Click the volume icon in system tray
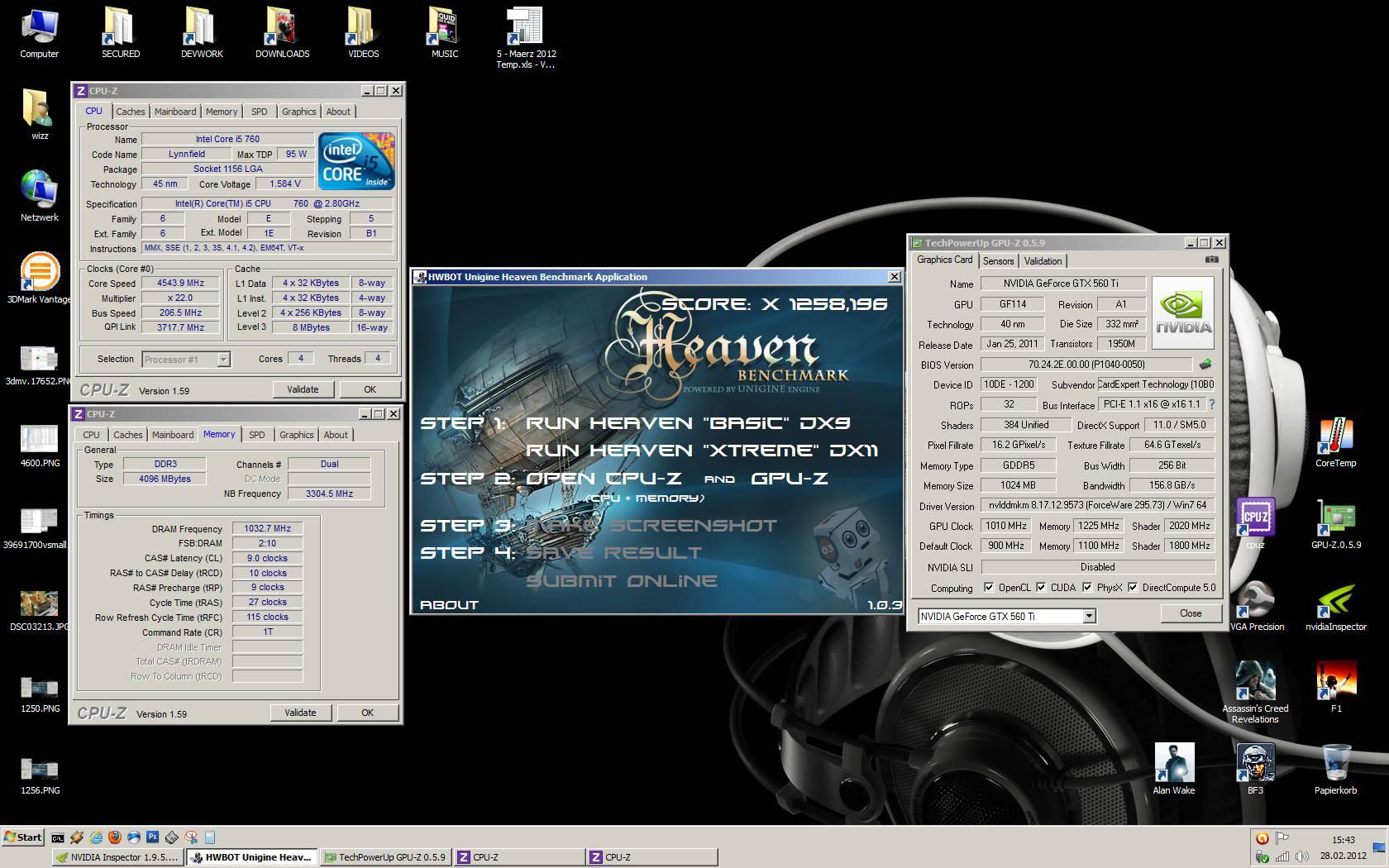The width and height of the screenshot is (1389, 868). (x=1301, y=857)
